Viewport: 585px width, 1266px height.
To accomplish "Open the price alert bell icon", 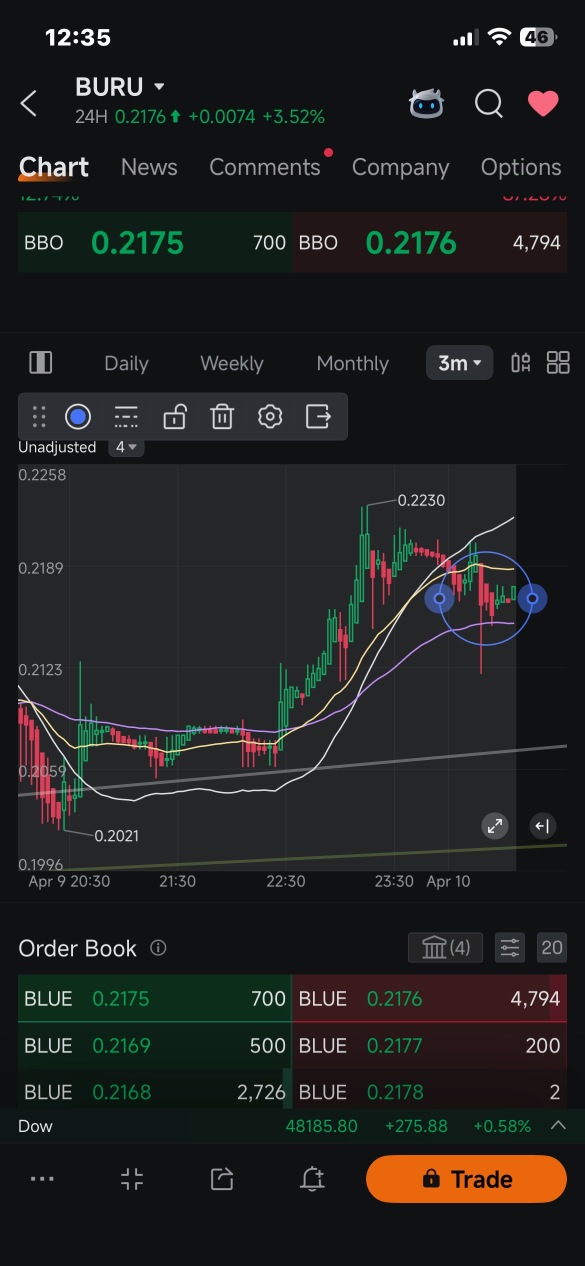I will click(x=312, y=1179).
